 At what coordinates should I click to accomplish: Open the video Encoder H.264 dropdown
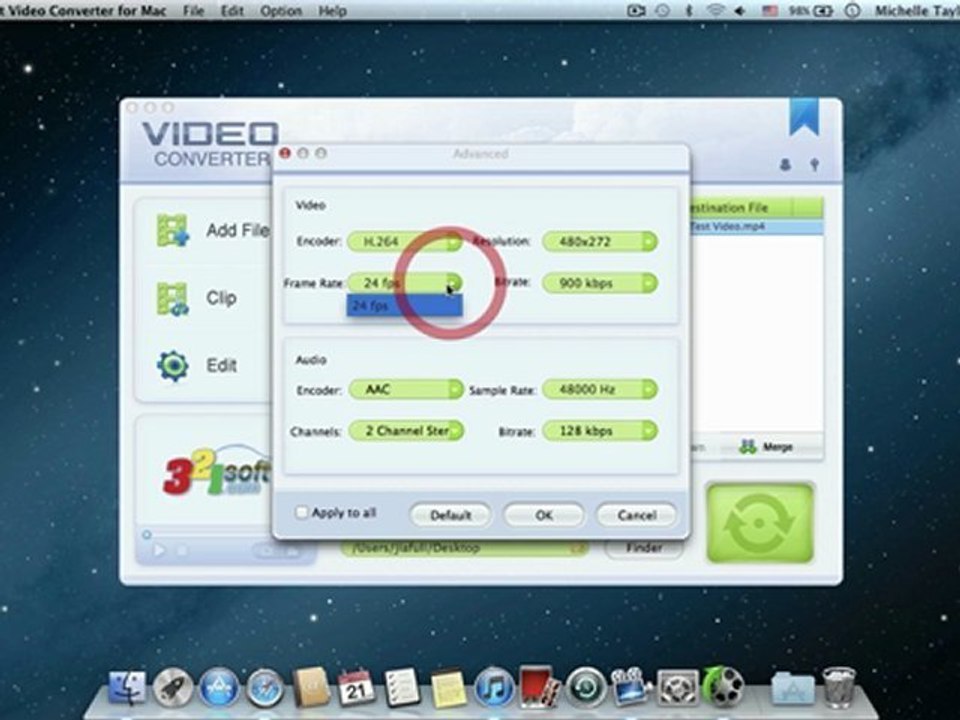click(405, 242)
